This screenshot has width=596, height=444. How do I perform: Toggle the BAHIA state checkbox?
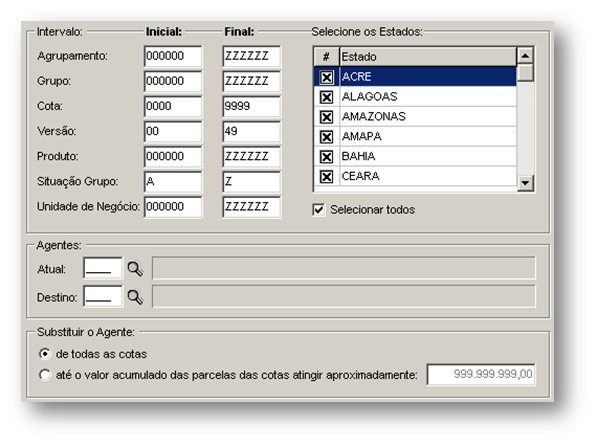(326, 156)
